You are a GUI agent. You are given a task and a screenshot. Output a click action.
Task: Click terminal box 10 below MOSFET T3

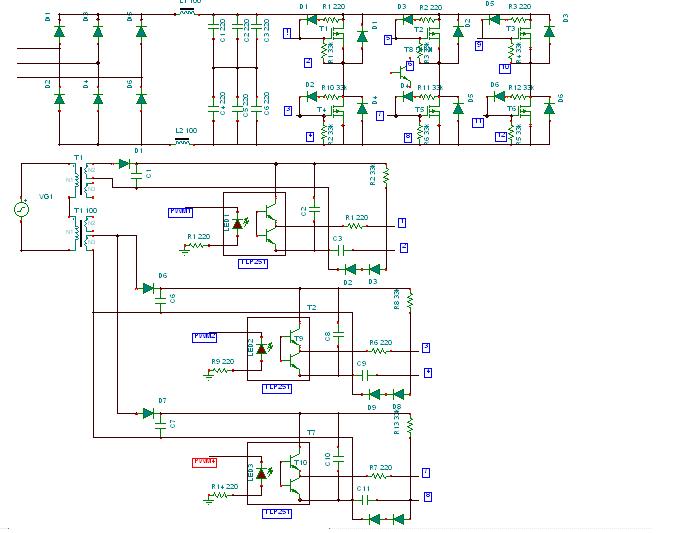pos(505,68)
